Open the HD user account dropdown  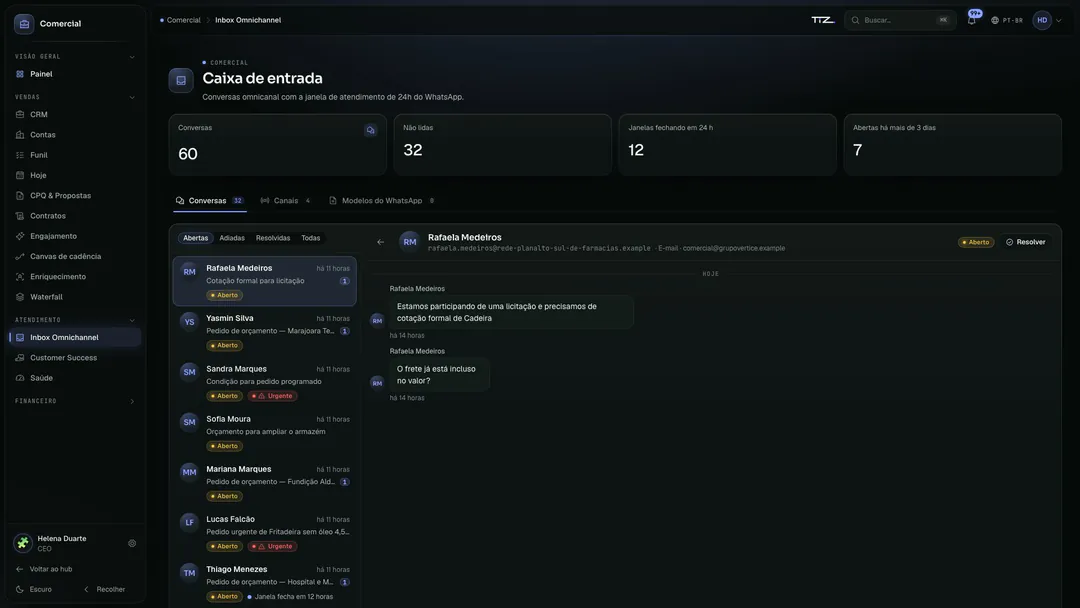pyautogui.click(x=1047, y=20)
